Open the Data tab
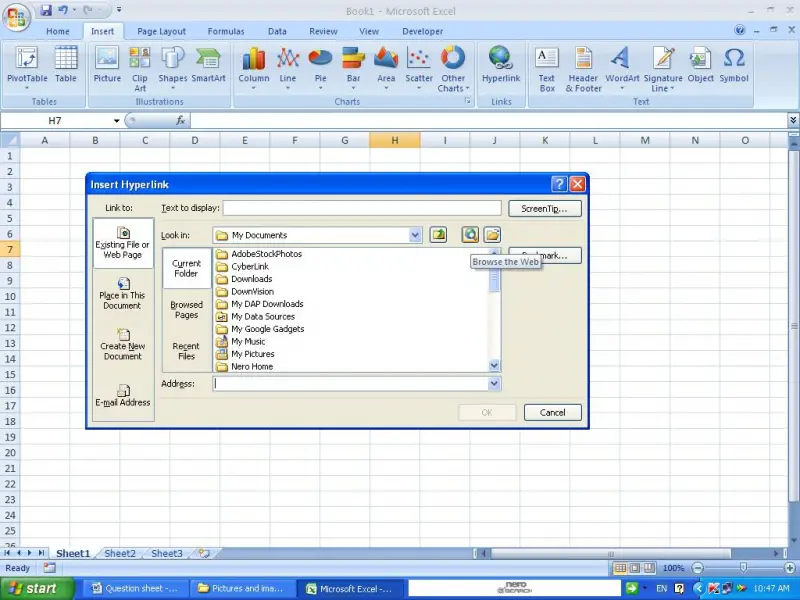800x600 pixels. pos(277,31)
